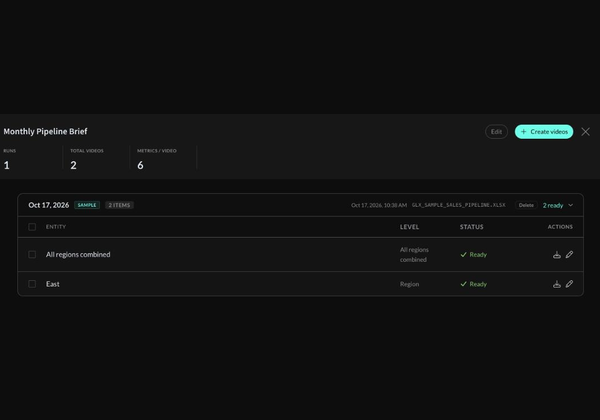This screenshot has width=600, height=420.
Task: Click the Edit button
Action: (x=496, y=132)
